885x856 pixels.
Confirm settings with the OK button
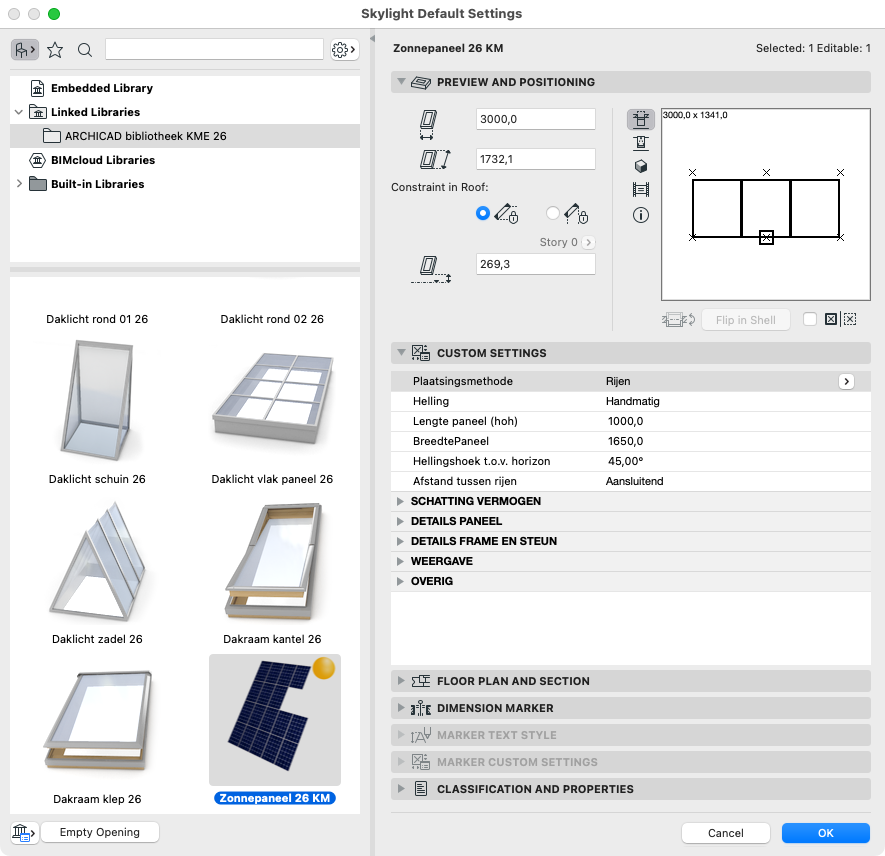coord(826,833)
